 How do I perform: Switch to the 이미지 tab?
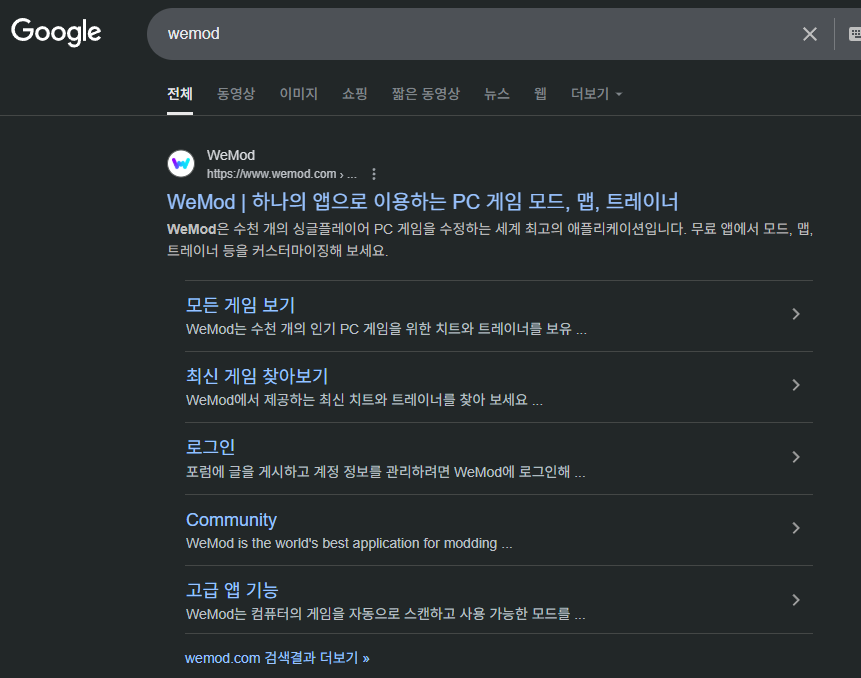[299, 94]
